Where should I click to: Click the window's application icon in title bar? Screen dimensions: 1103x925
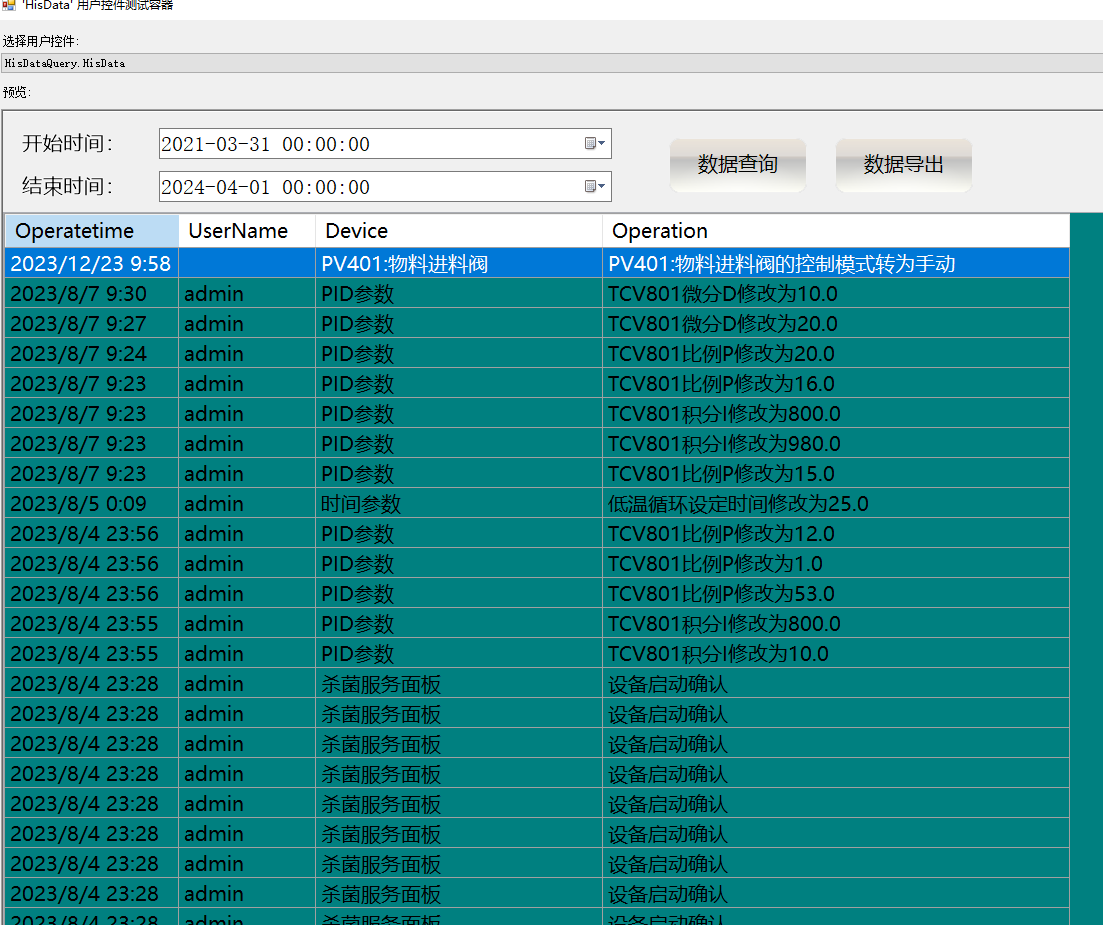(x=9, y=5)
